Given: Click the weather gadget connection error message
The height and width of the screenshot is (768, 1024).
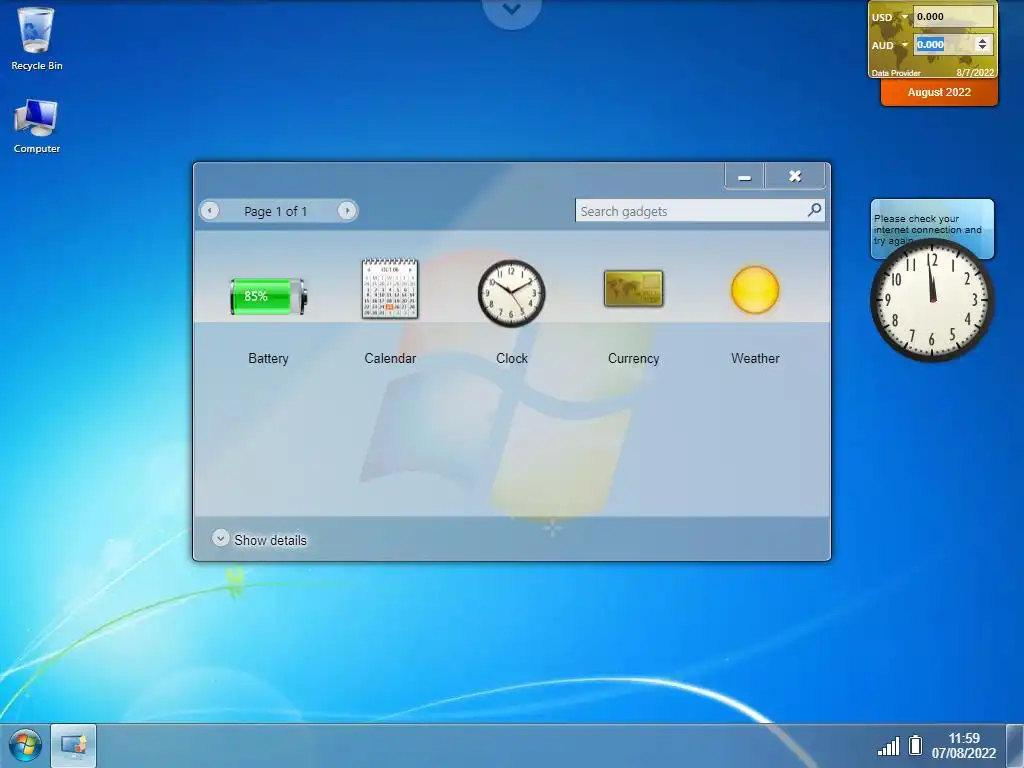Looking at the screenshot, I should pyautogui.click(x=927, y=229).
